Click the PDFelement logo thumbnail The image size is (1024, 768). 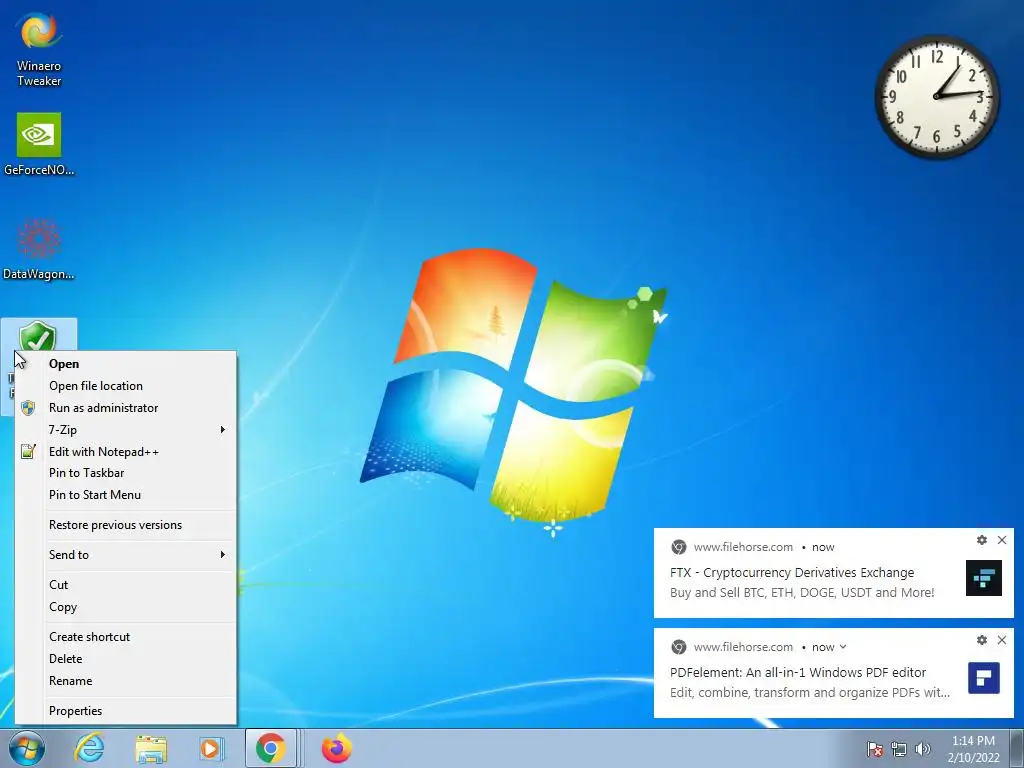pyautogui.click(x=984, y=678)
